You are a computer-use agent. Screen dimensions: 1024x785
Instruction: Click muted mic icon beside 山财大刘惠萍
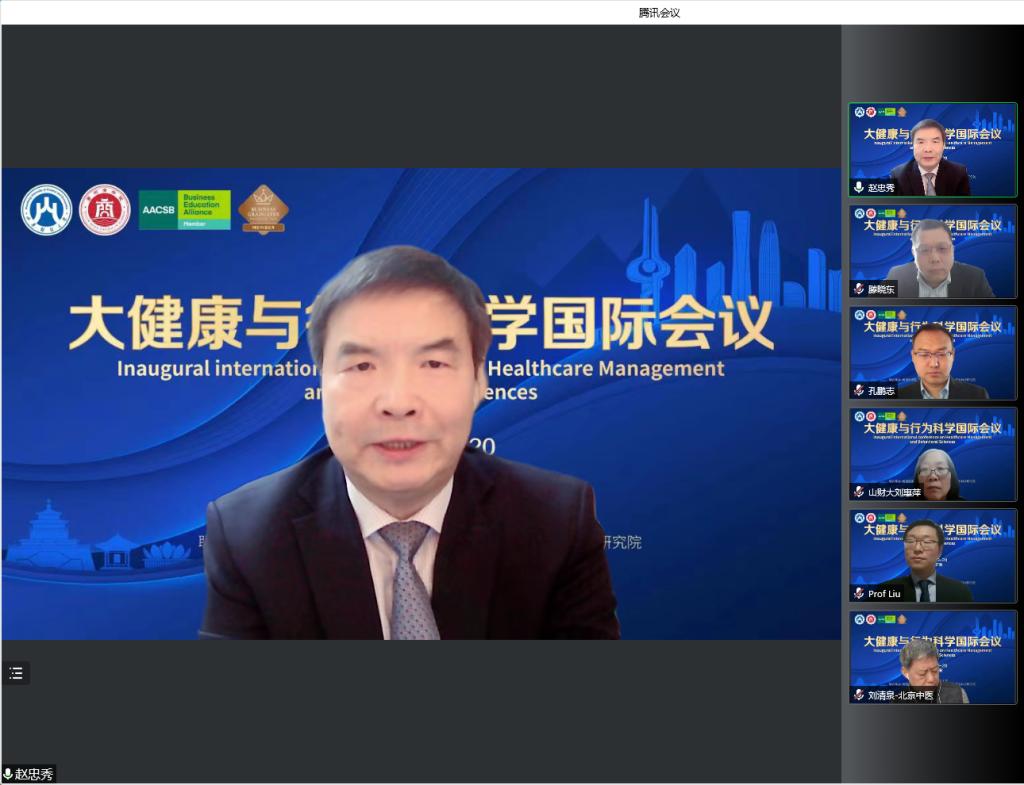(x=858, y=492)
